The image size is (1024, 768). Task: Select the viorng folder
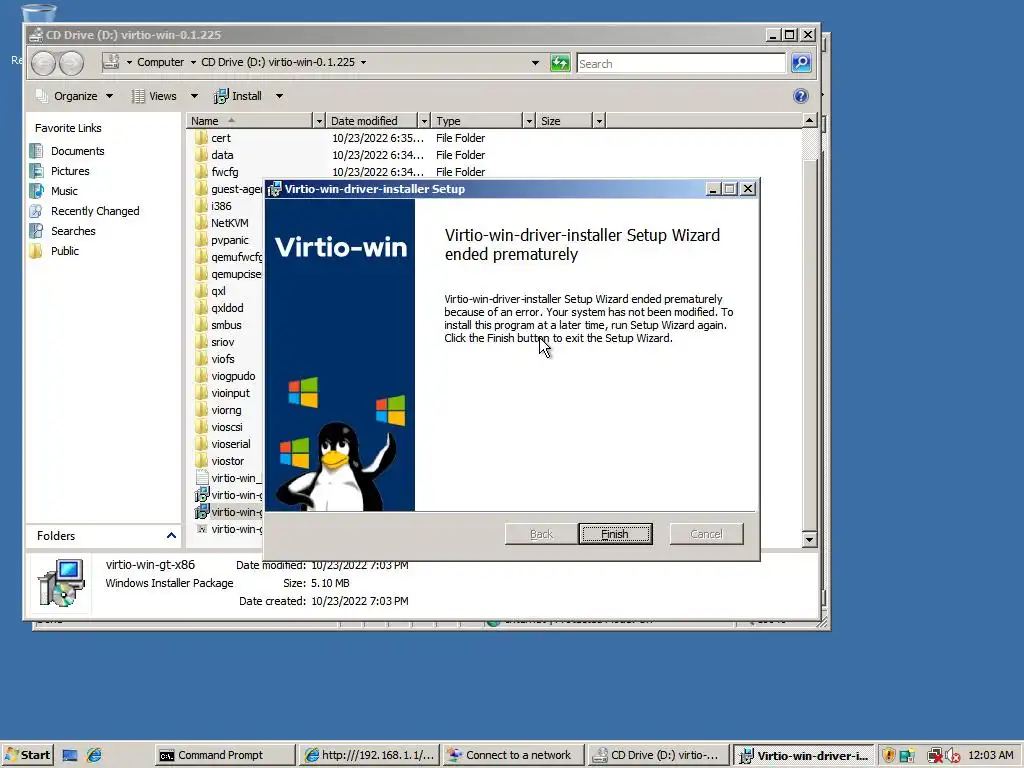coord(226,409)
